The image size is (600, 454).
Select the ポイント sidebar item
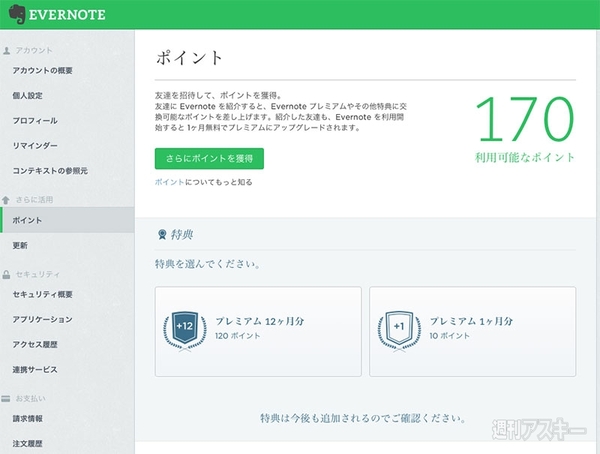coord(67,220)
